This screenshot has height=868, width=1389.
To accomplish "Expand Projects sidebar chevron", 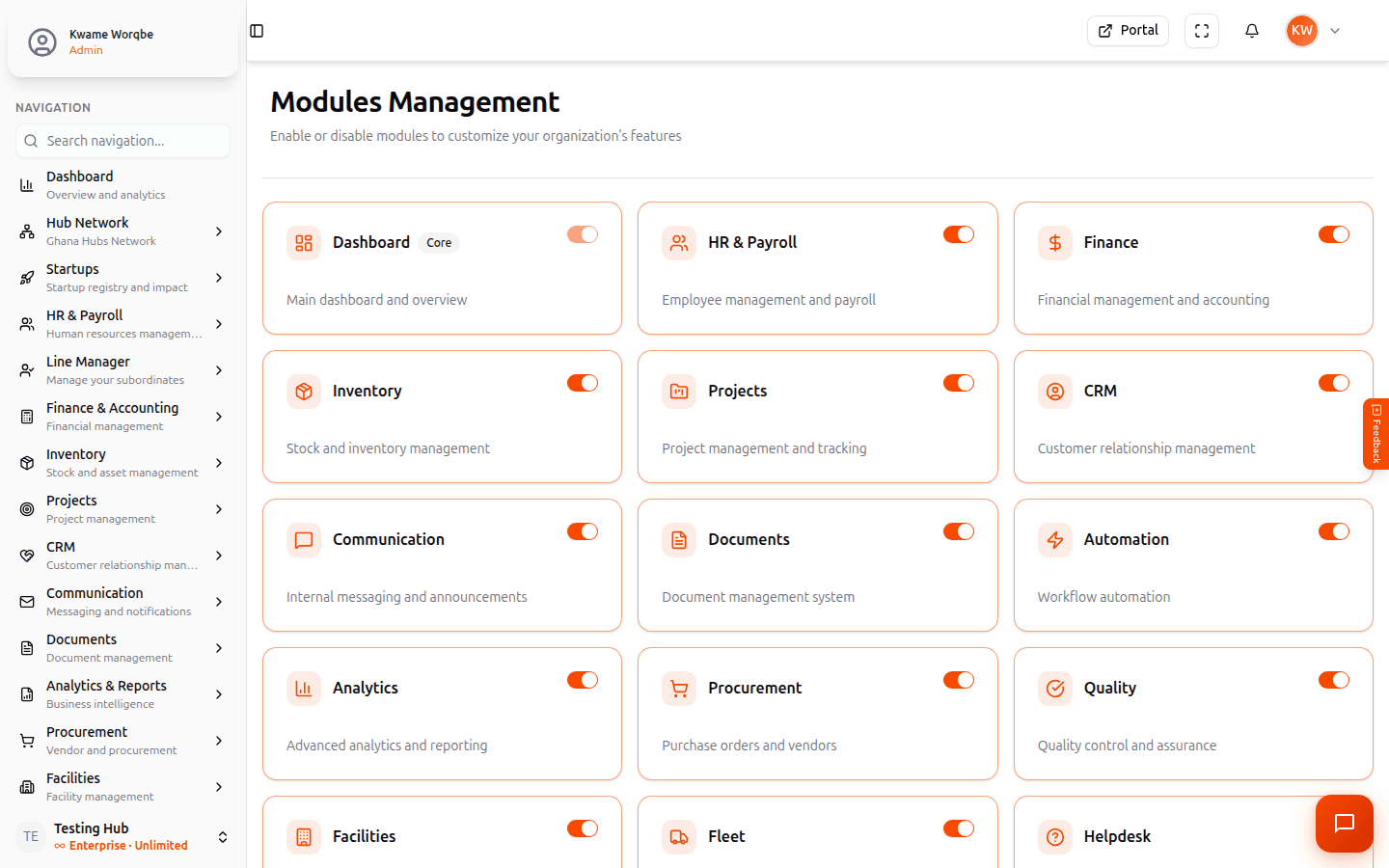I will [x=219, y=509].
